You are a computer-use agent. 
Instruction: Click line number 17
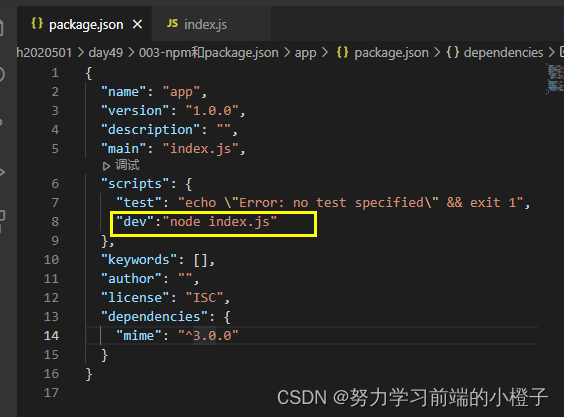[51, 393]
